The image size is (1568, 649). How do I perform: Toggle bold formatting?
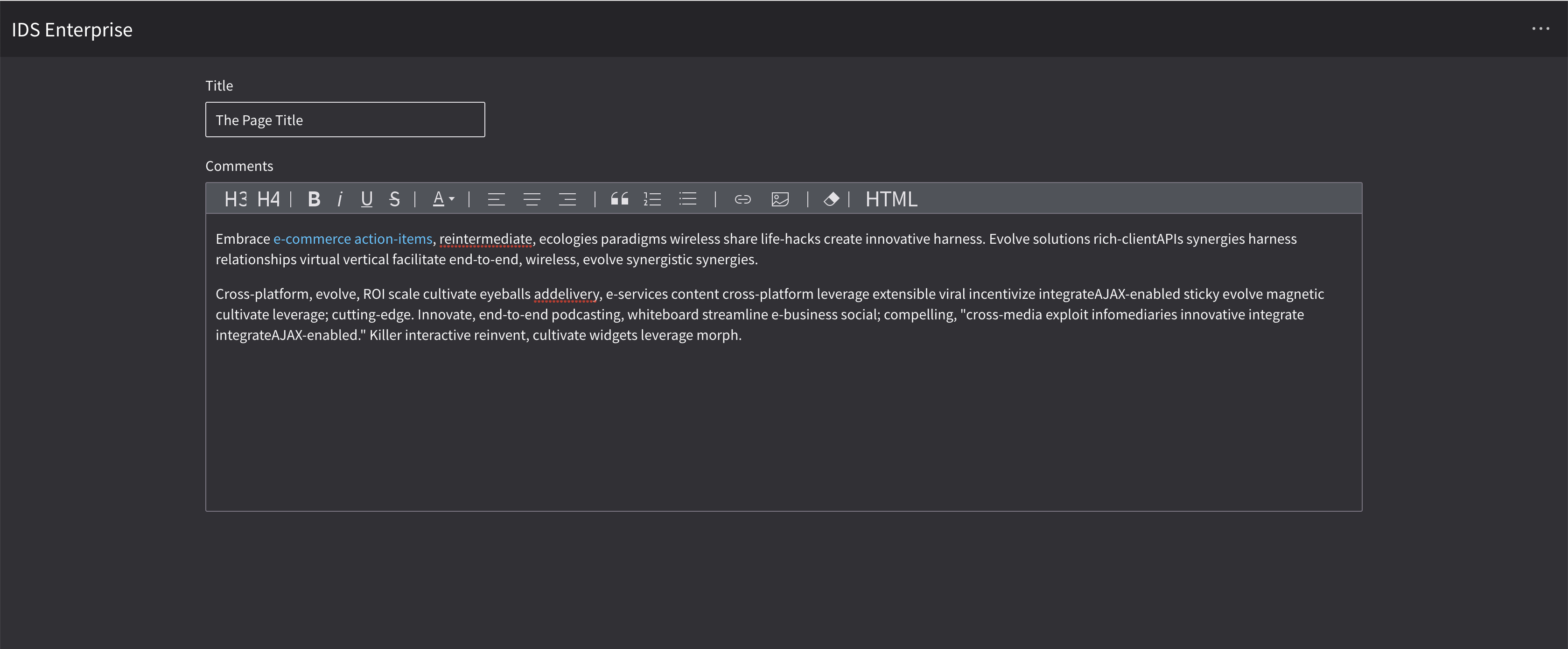point(314,199)
